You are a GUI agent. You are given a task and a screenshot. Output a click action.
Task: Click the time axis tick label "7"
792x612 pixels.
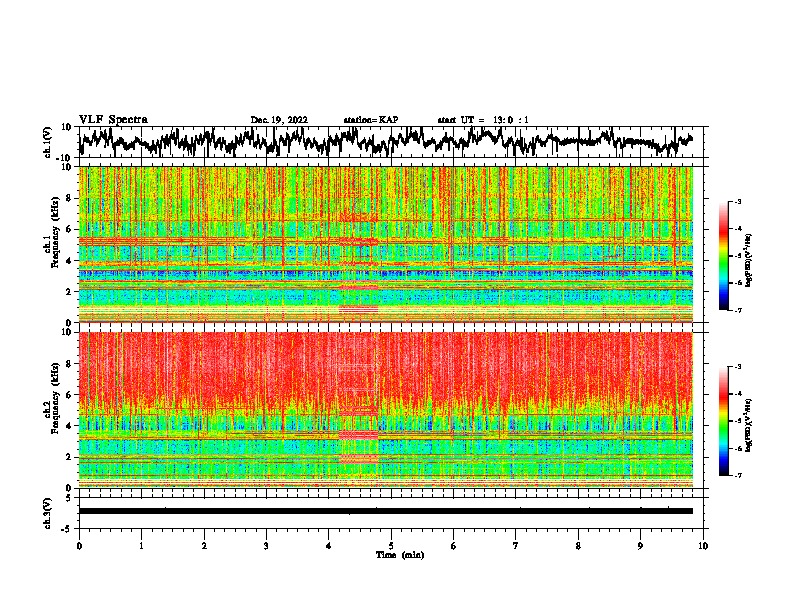(516, 546)
